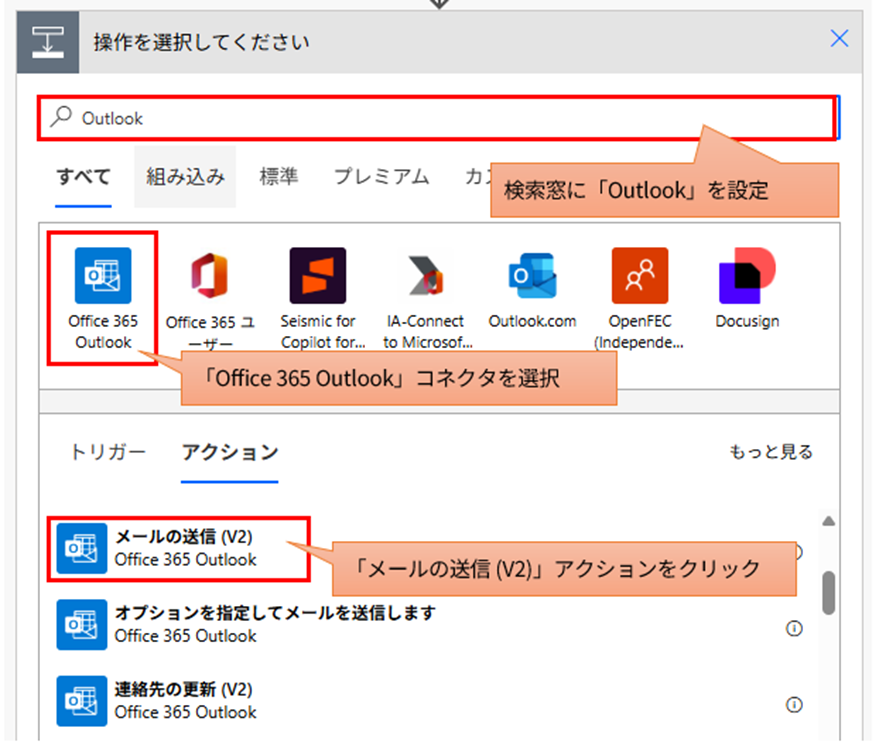Show info for 連絡先の更新 (V2) action
886x752 pixels.
(x=792, y=701)
